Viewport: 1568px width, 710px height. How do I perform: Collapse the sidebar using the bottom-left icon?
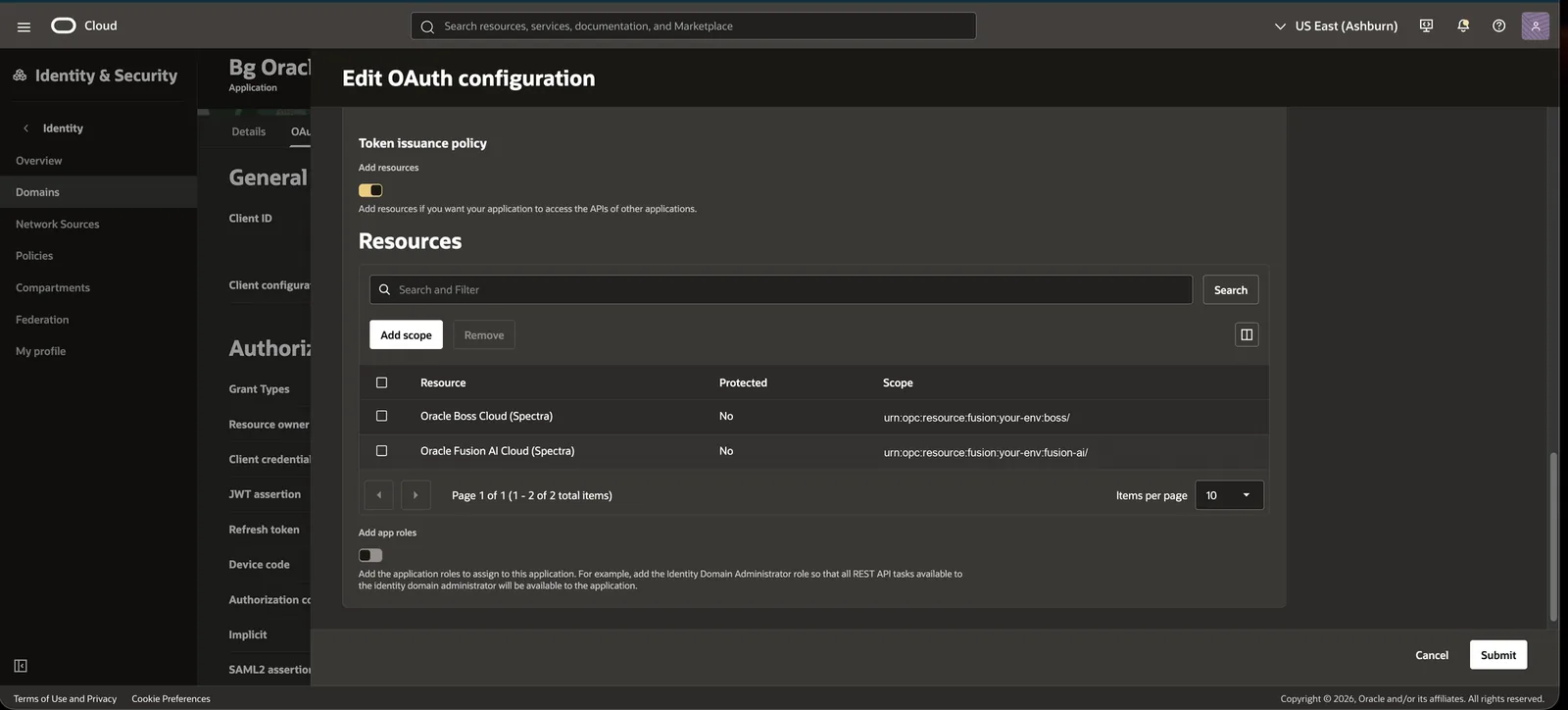click(21, 666)
